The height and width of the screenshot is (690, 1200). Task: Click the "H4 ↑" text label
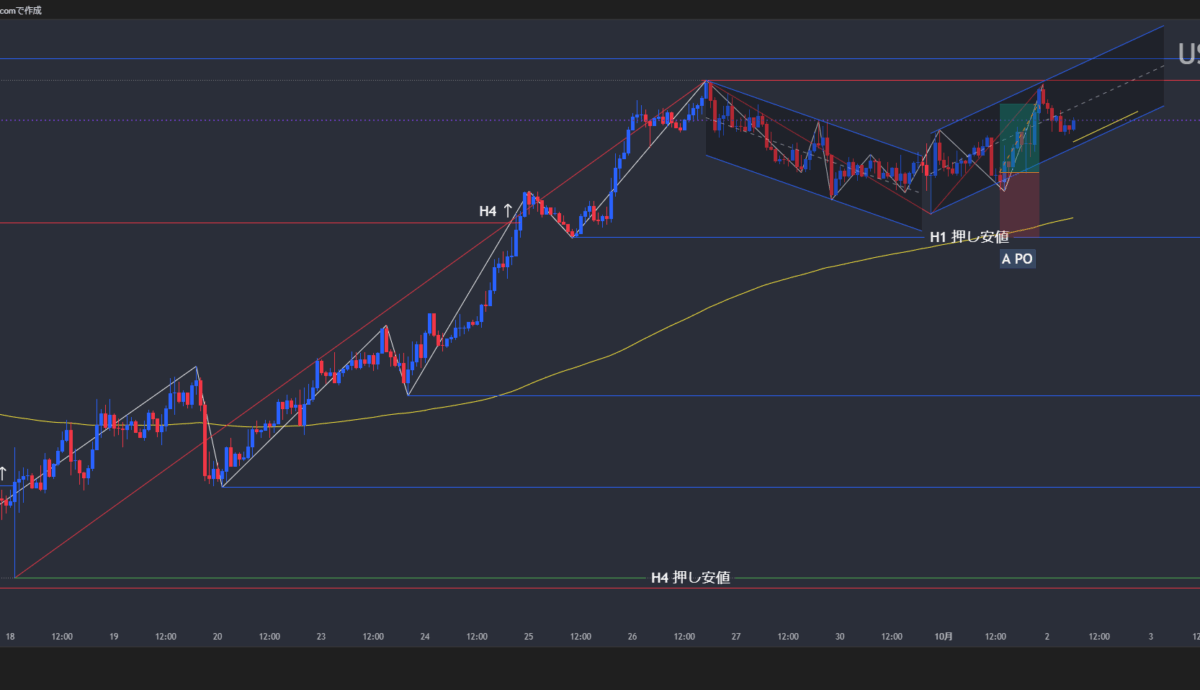coord(495,211)
